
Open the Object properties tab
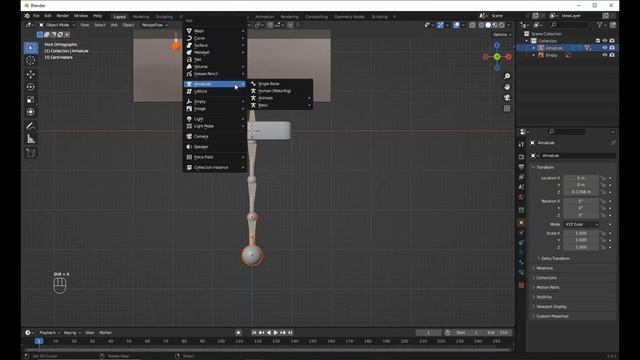tap(521, 222)
